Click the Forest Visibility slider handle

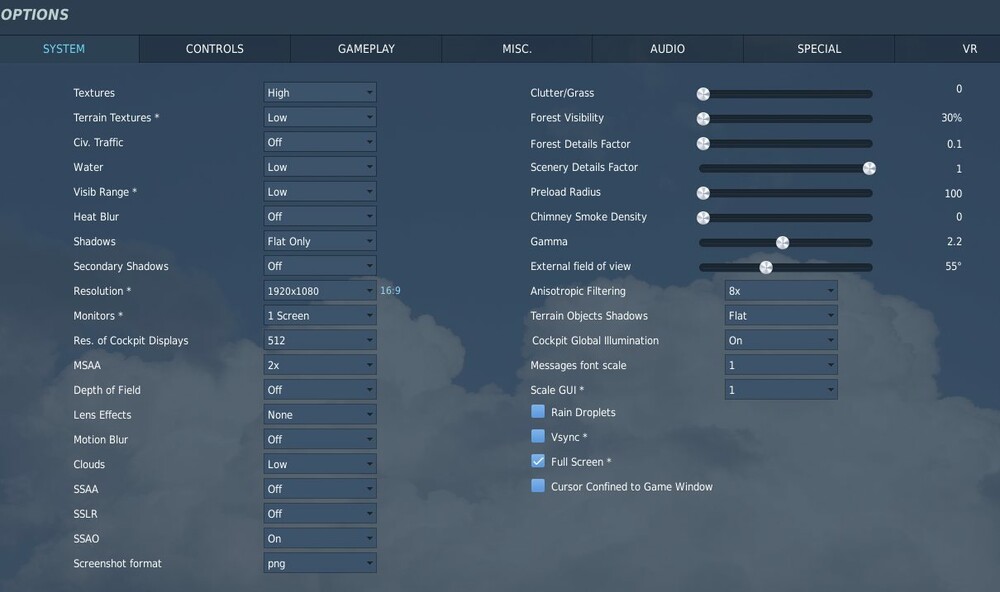click(703, 119)
